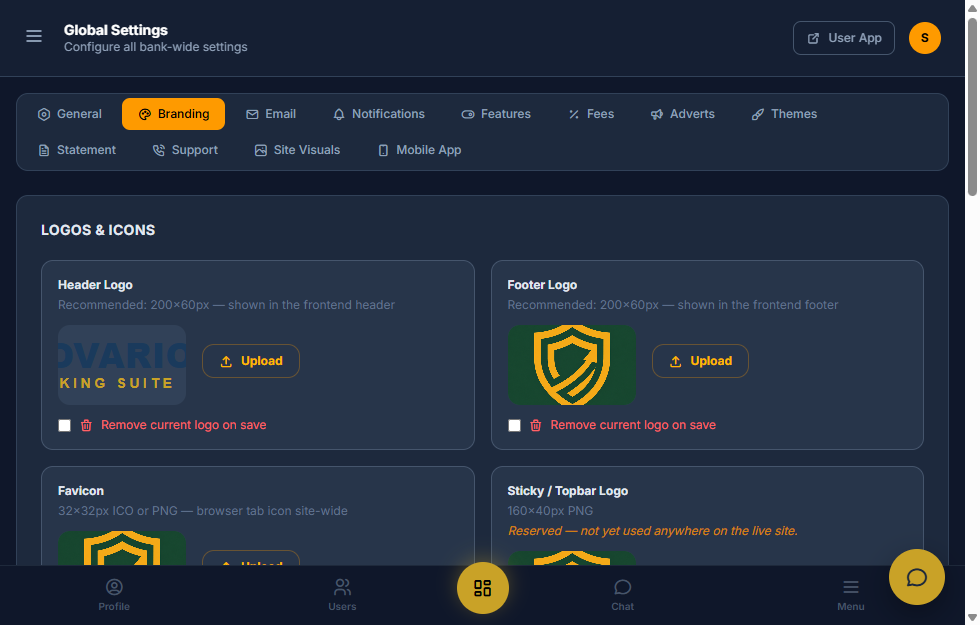The image size is (980, 625).
Task: Click the orange S user avatar
Action: coord(924,38)
